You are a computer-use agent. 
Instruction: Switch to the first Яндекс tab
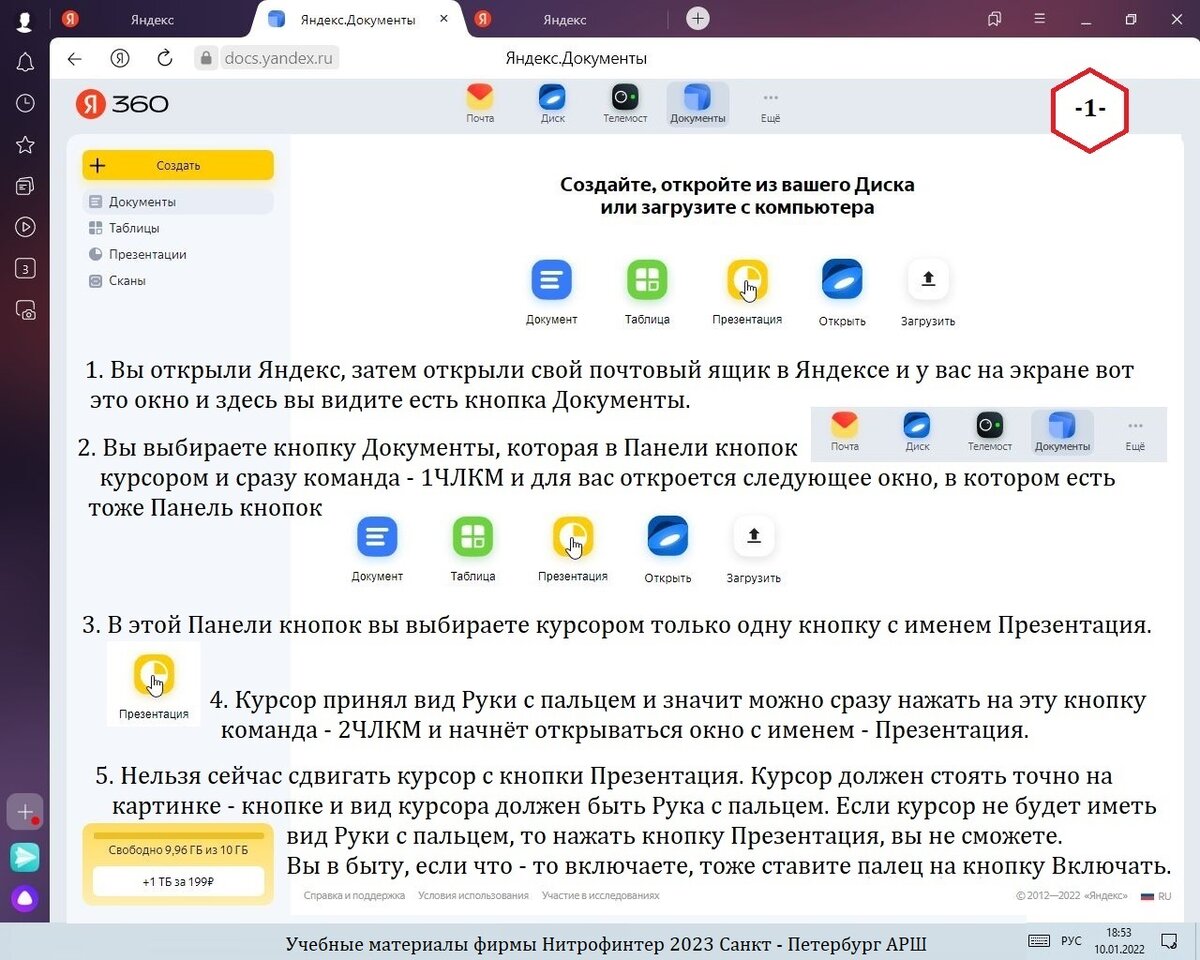click(152, 20)
